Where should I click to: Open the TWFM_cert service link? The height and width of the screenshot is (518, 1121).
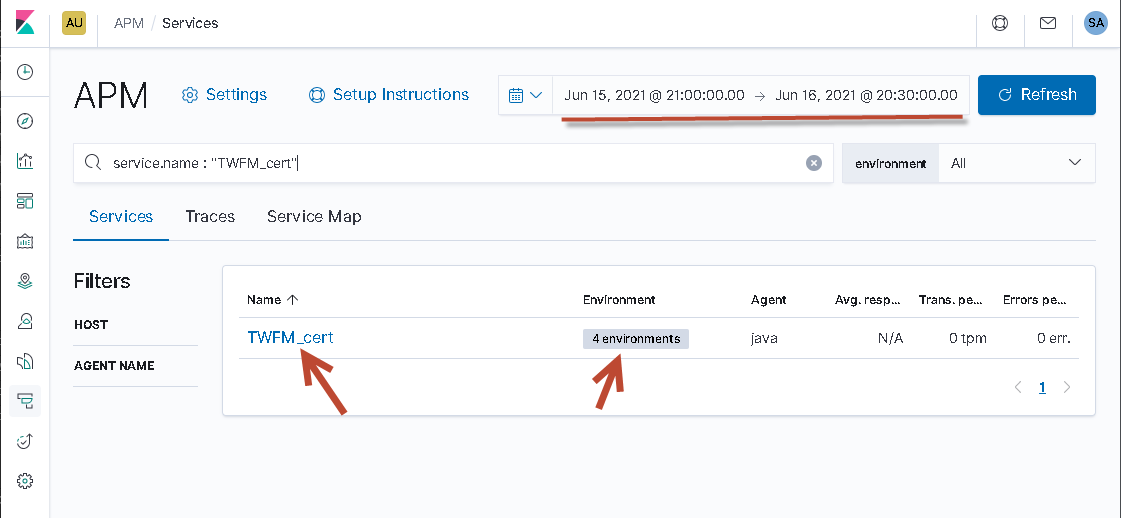pyautogui.click(x=290, y=338)
